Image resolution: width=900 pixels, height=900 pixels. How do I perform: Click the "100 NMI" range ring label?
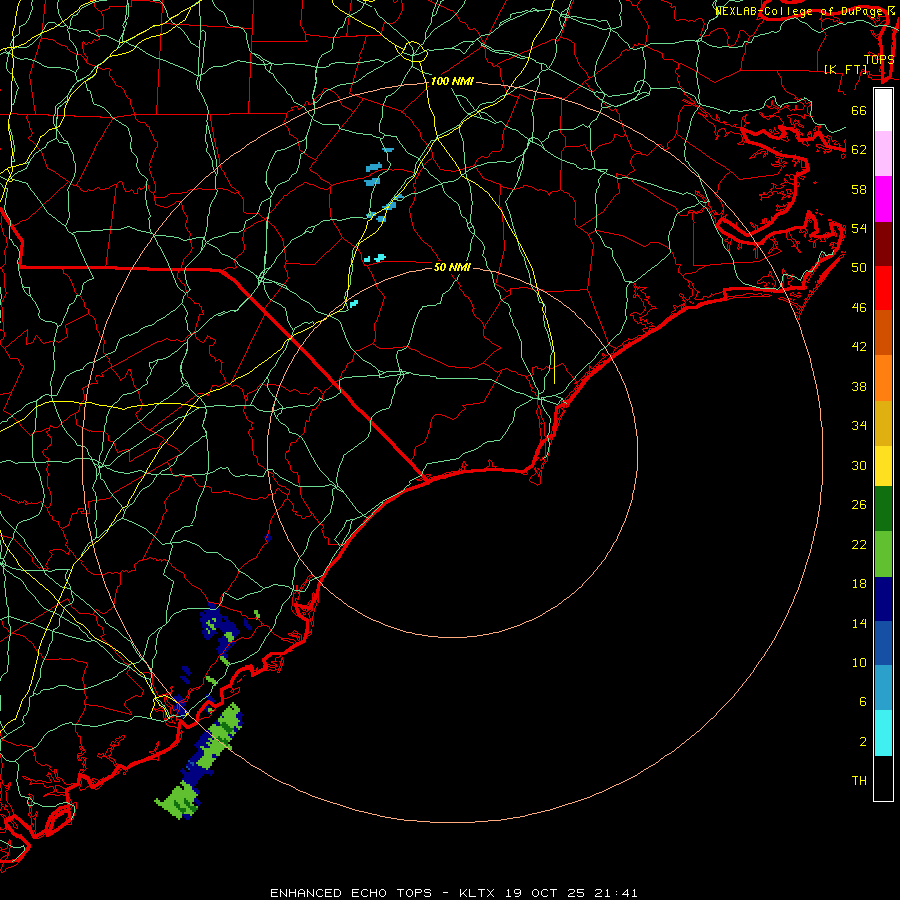452,81
